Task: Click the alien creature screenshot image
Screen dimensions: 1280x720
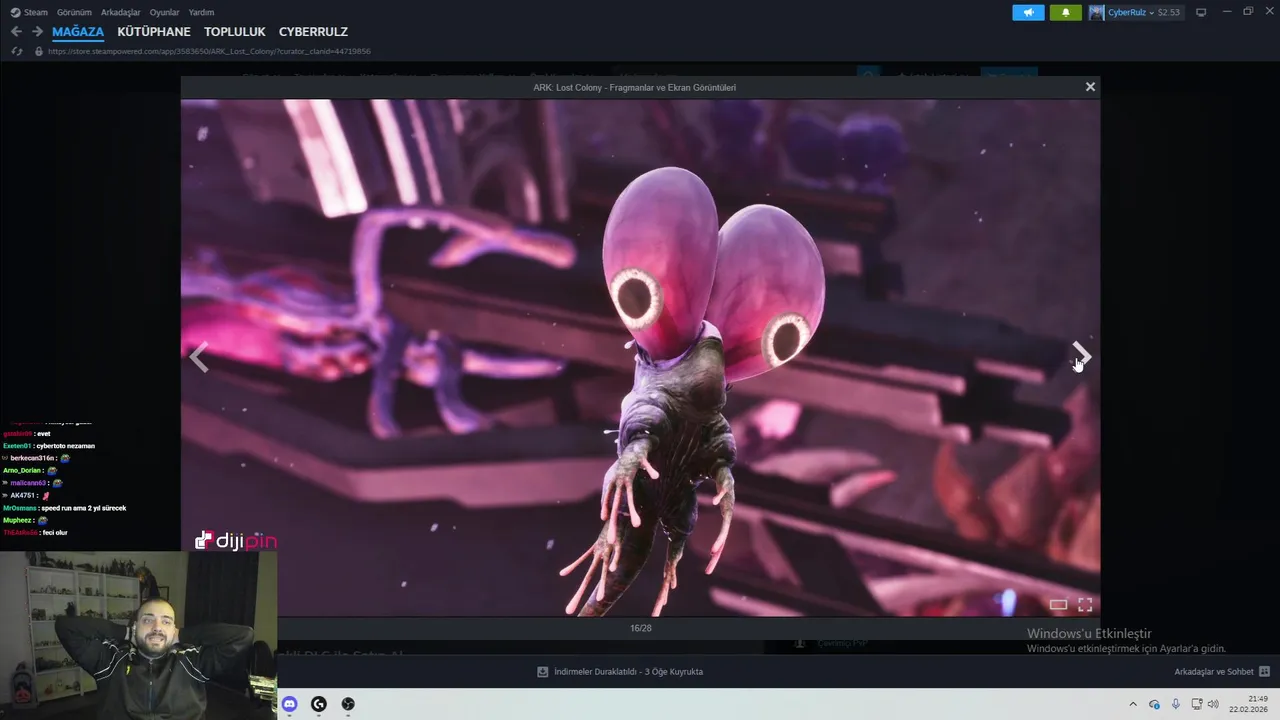Action: point(640,357)
